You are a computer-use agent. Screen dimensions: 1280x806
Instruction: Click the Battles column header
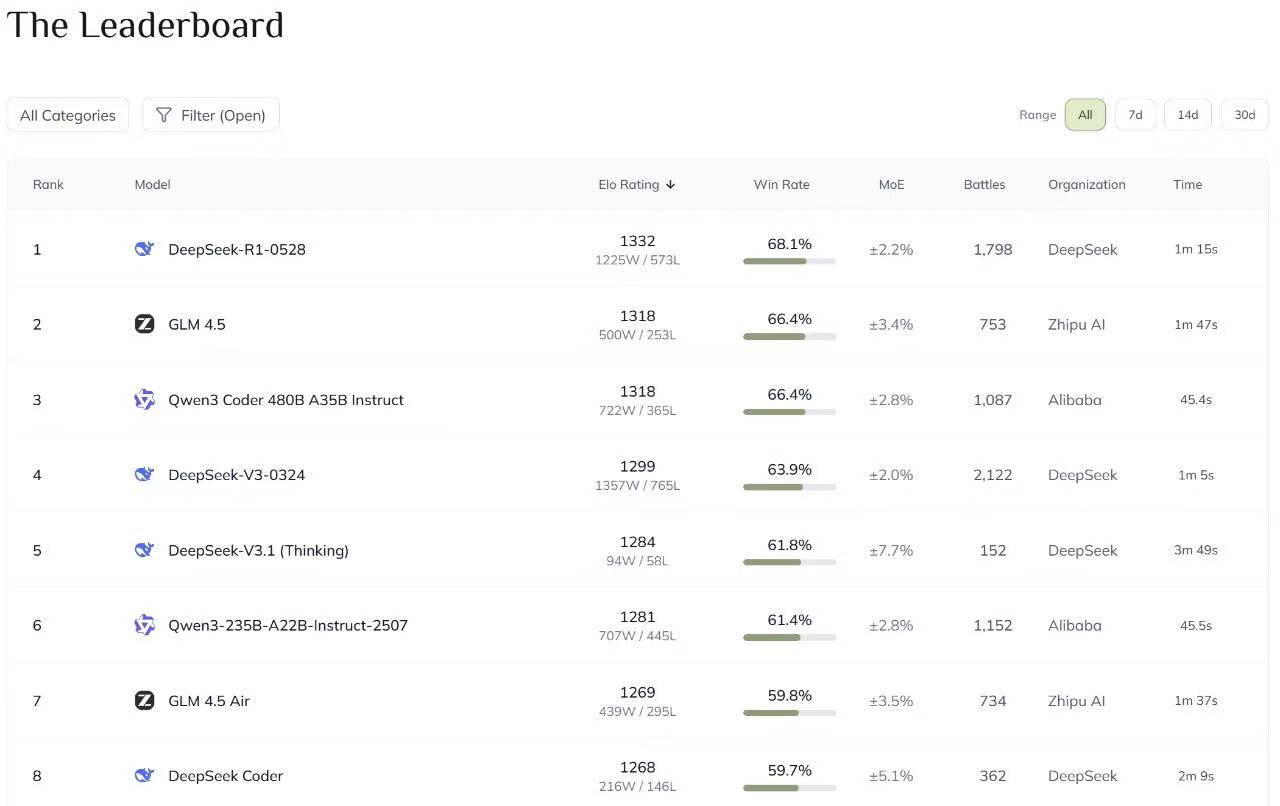(x=985, y=184)
